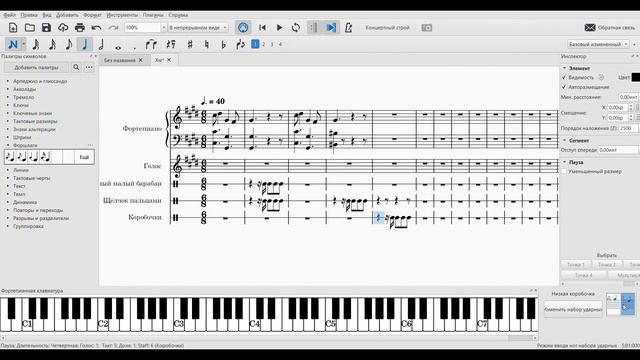The height and width of the screenshot is (360, 640).
Task: Open the В непрерывном виде view dropdown
Action: pos(198,28)
